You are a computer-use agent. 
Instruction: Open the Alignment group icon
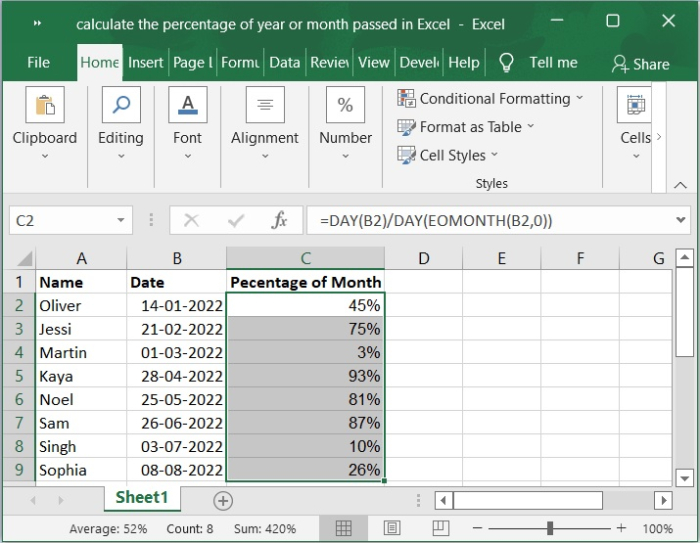tap(265, 105)
